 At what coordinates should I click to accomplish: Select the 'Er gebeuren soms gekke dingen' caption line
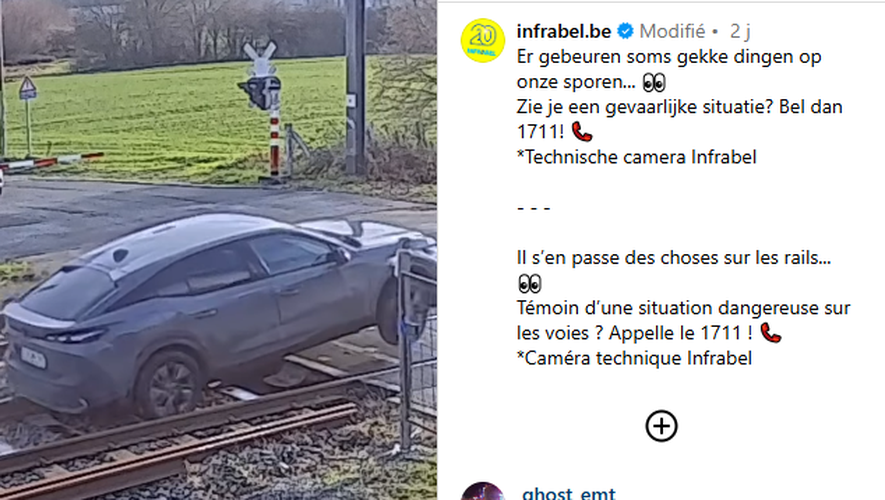pos(669,57)
